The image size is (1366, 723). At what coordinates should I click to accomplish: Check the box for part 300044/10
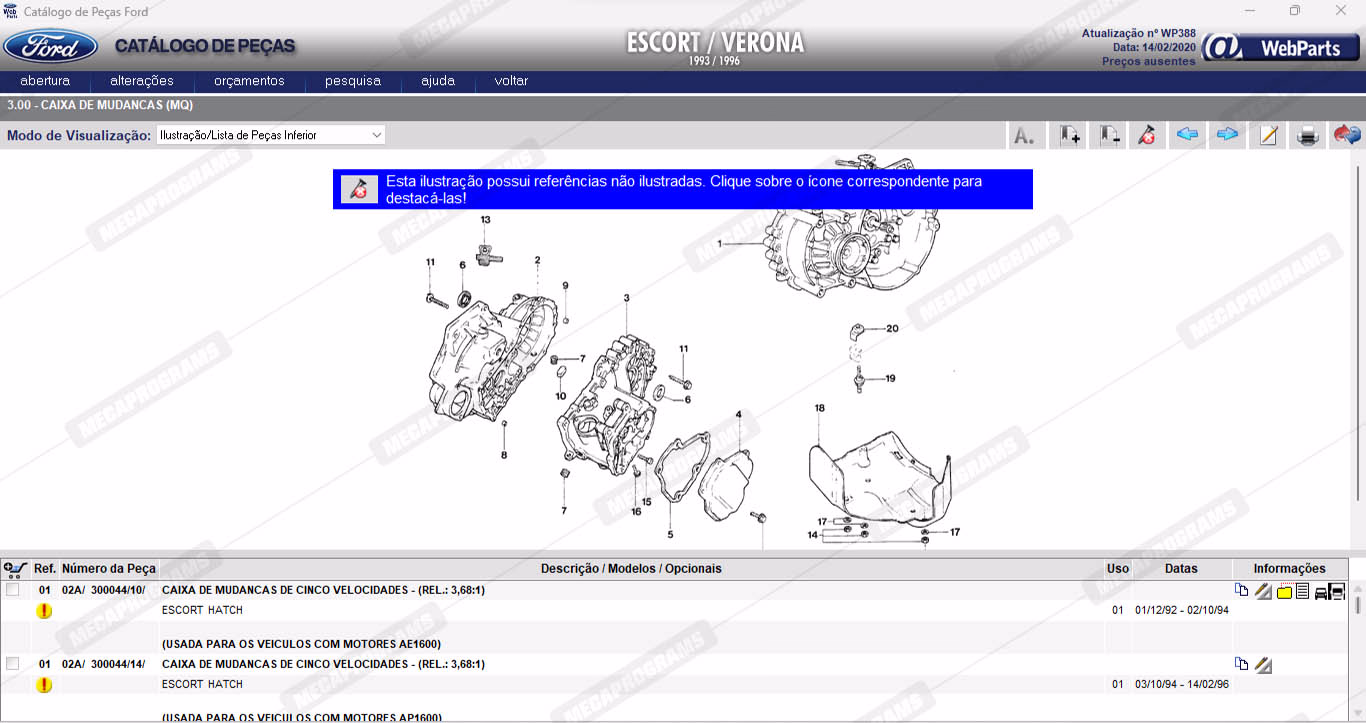pos(13,591)
